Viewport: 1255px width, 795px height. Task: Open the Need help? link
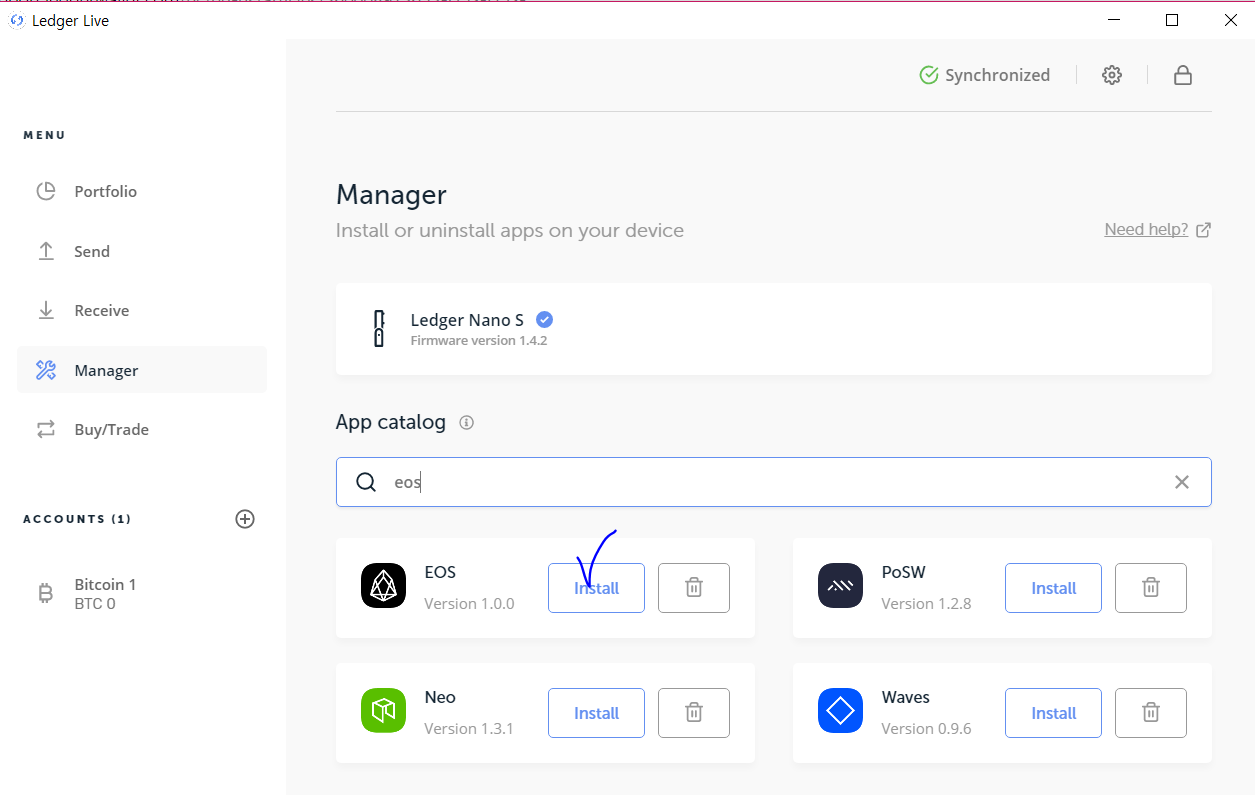(1146, 230)
